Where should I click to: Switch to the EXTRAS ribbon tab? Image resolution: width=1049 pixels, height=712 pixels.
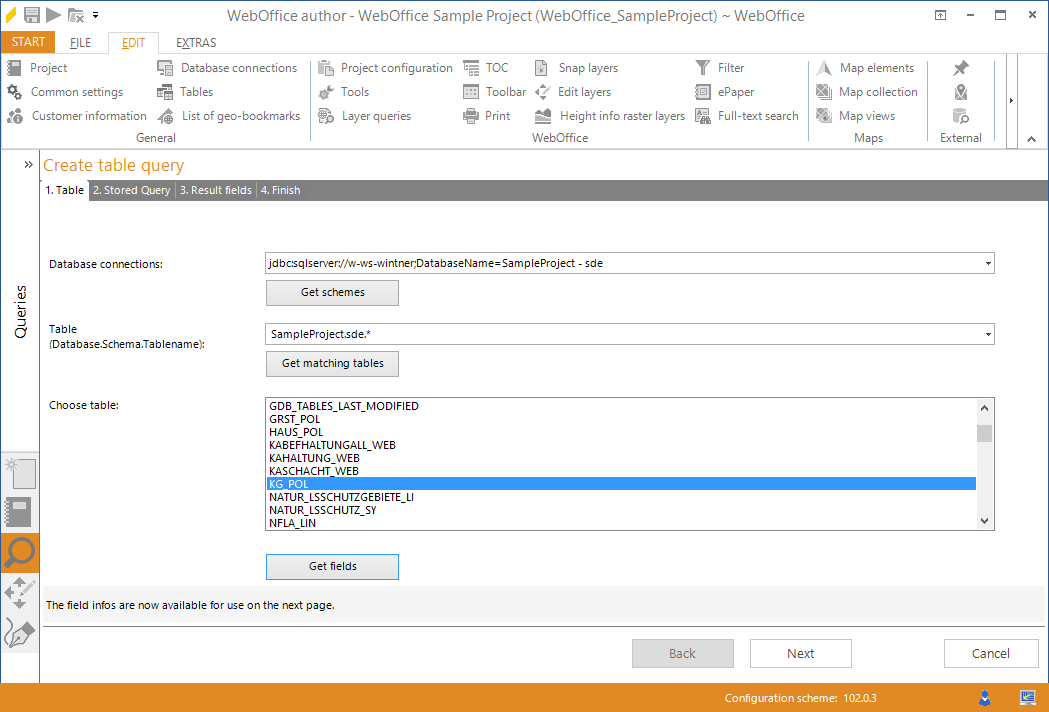(x=195, y=42)
